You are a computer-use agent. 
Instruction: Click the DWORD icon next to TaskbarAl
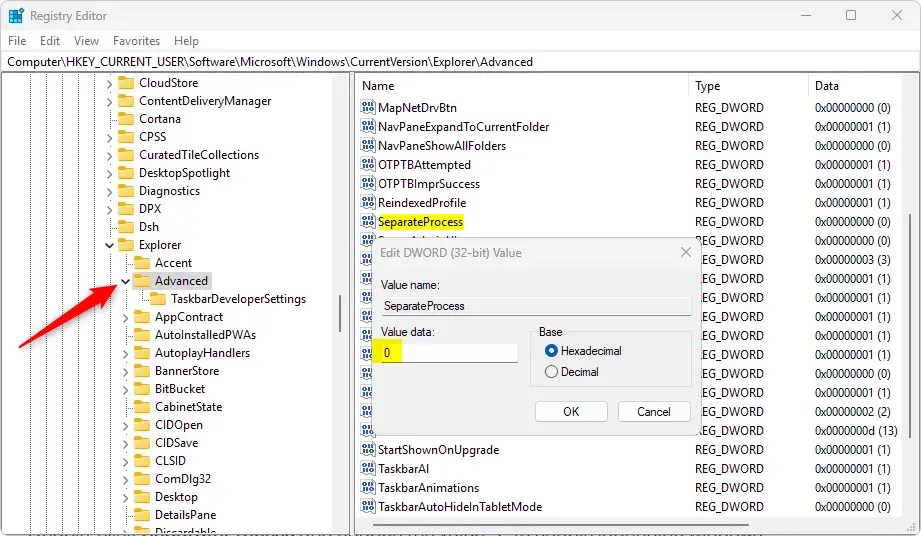tap(368, 468)
